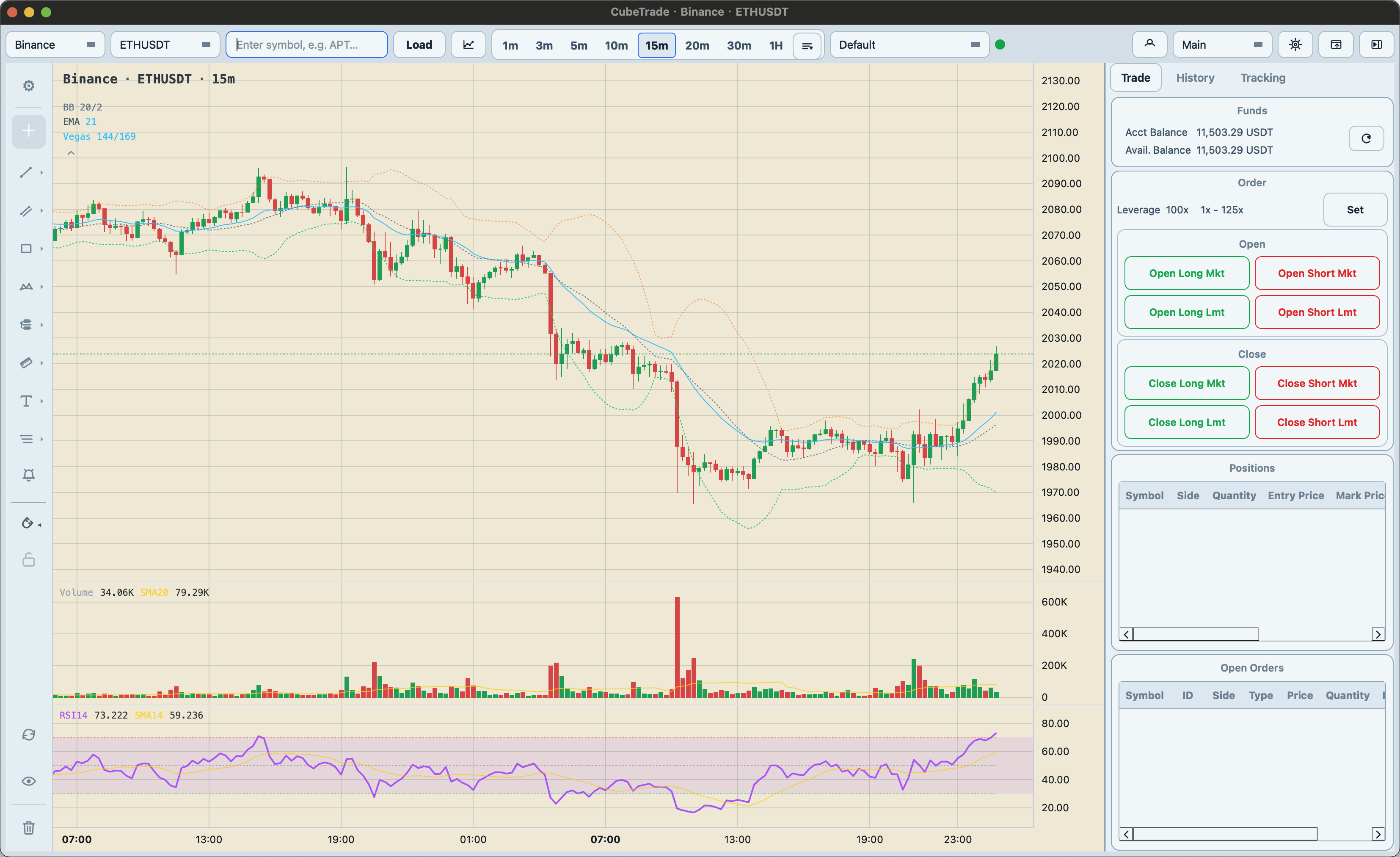Toggle drawings visibility with the eye icon
Image resolution: width=1400 pixels, height=857 pixels.
click(28, 781)
